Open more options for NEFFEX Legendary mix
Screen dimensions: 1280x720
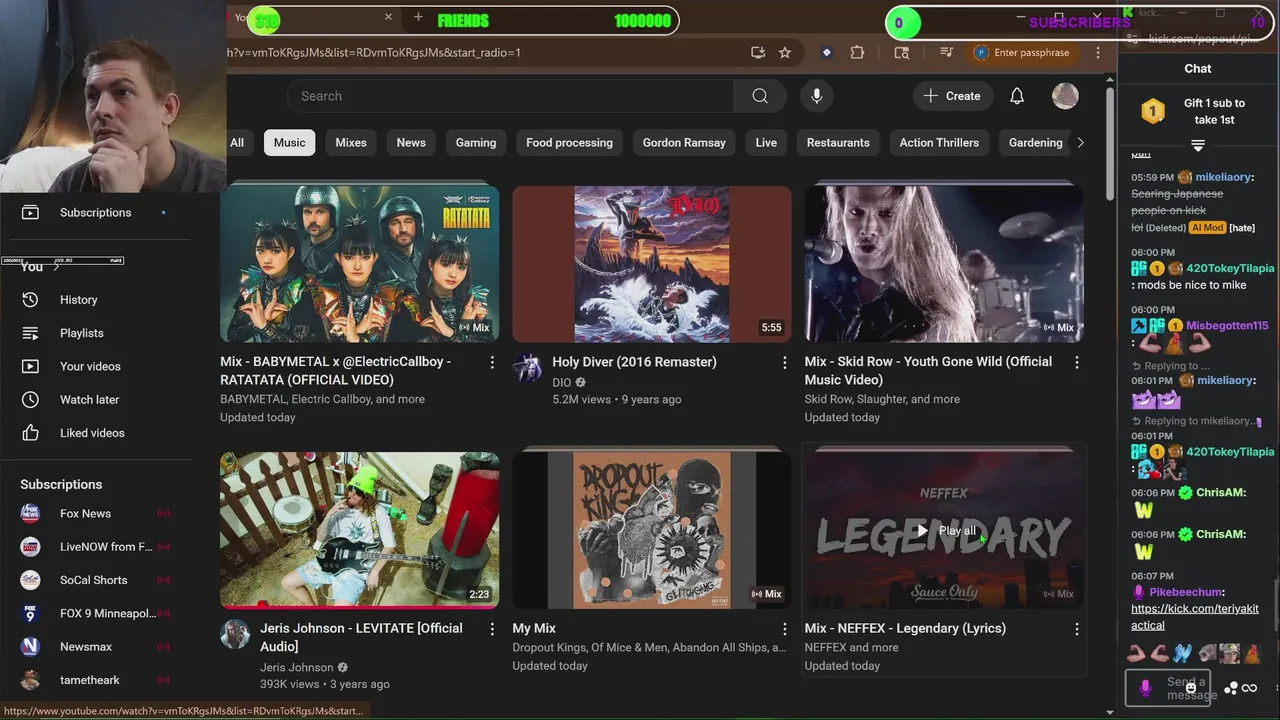[1077, 629]
